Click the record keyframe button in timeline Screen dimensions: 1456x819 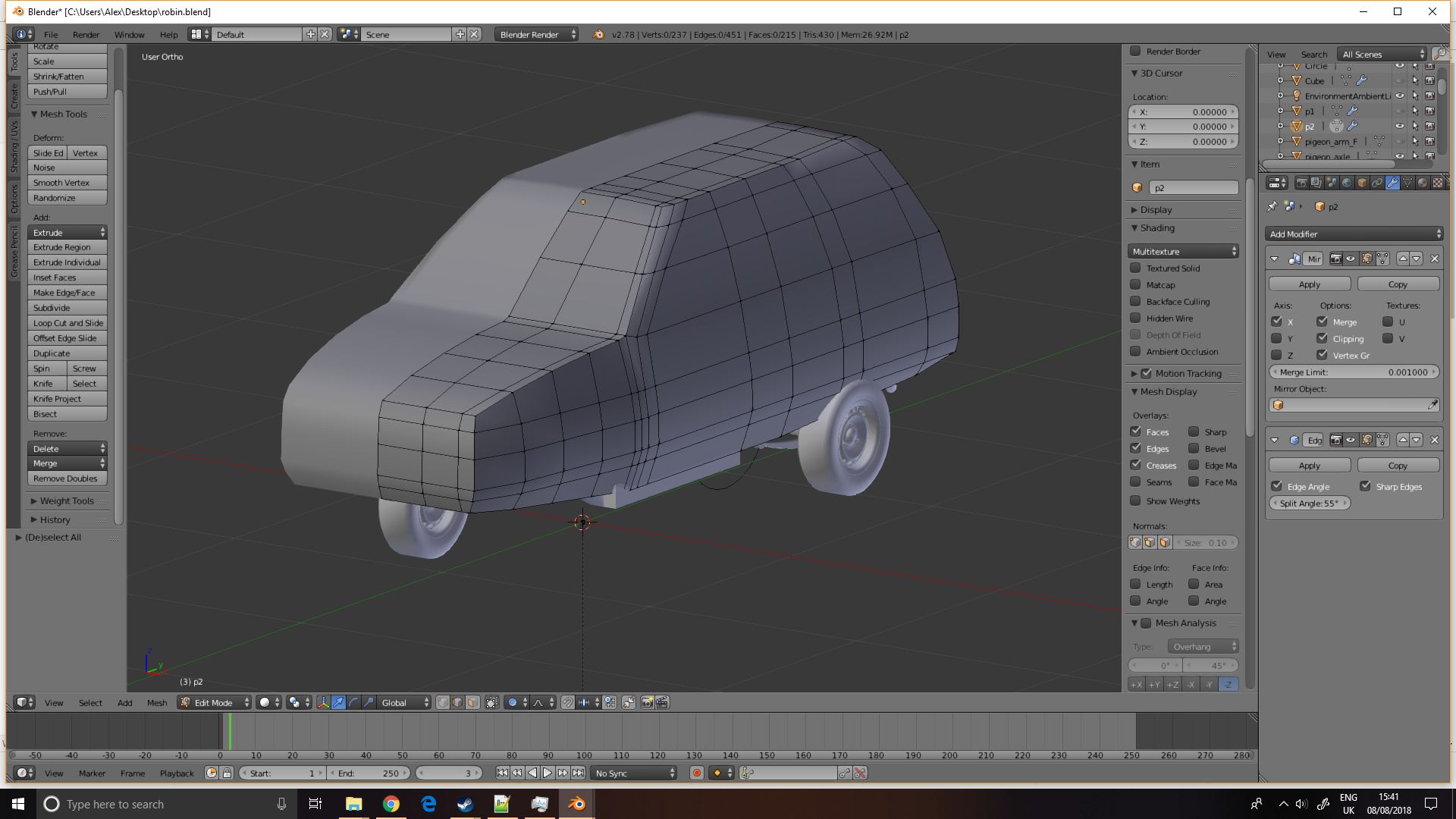[x=696, y=773]
